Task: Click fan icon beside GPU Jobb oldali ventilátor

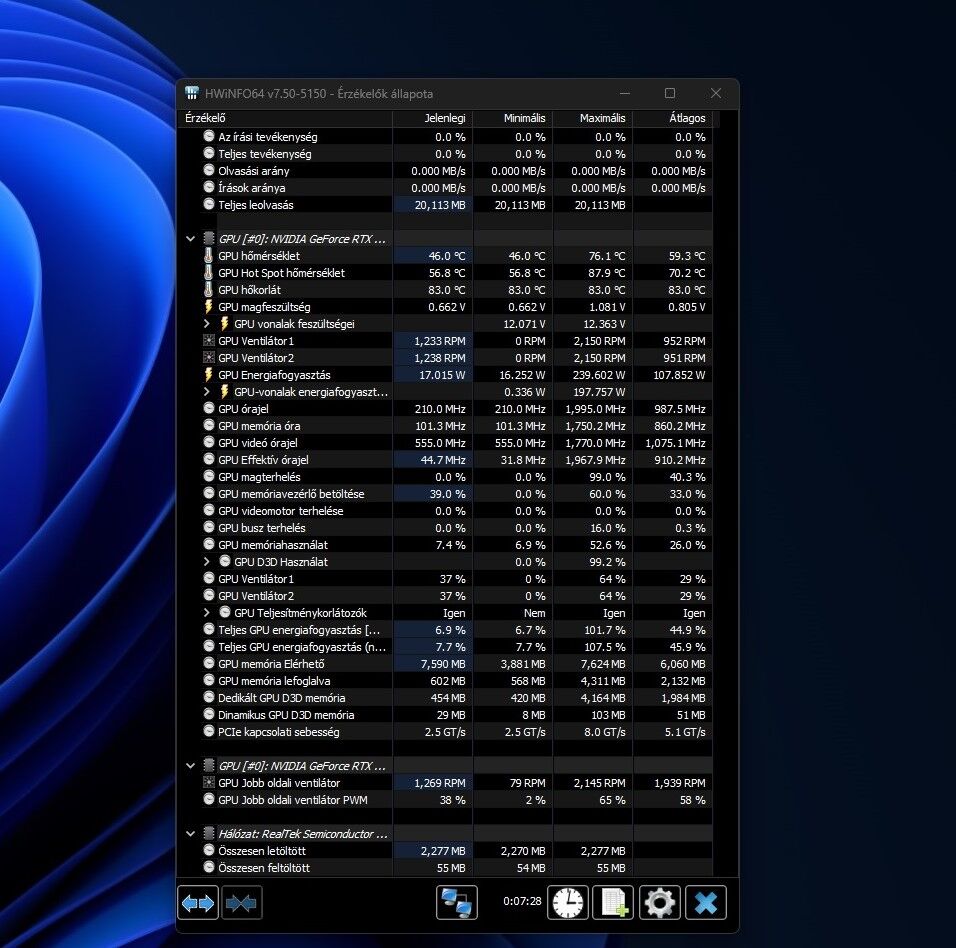Action: pos(209,783)
